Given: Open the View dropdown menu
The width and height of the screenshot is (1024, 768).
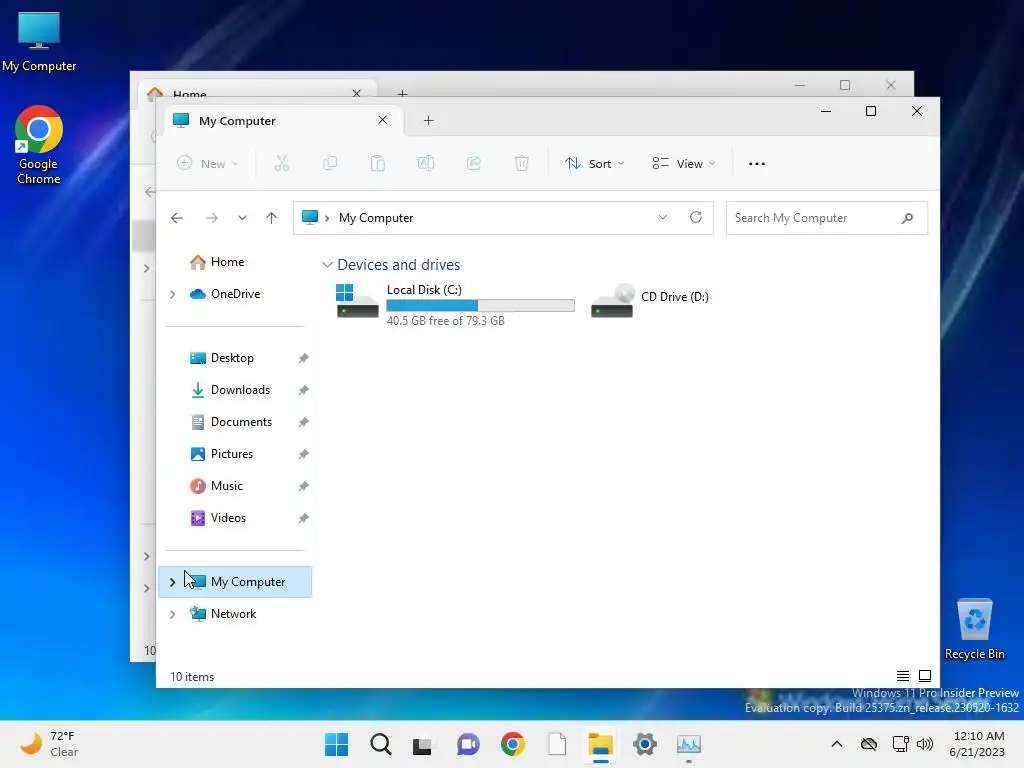Looking at the screenshot, I should pyautogui.click(x=683, y=163).
